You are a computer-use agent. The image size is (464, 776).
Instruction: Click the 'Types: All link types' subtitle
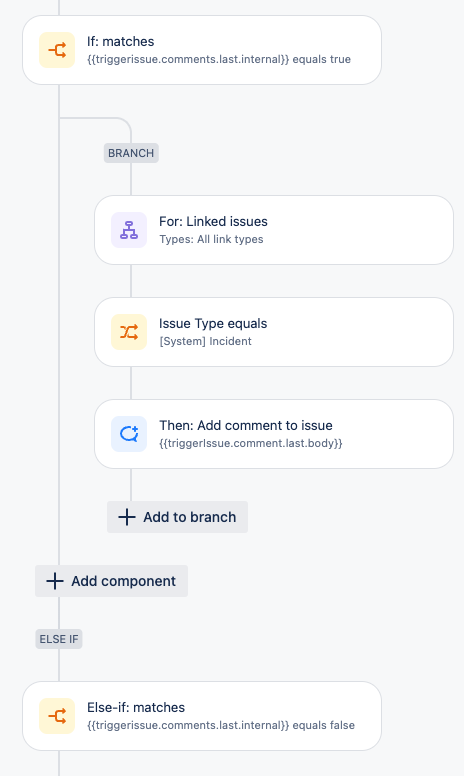pos(211,240)
